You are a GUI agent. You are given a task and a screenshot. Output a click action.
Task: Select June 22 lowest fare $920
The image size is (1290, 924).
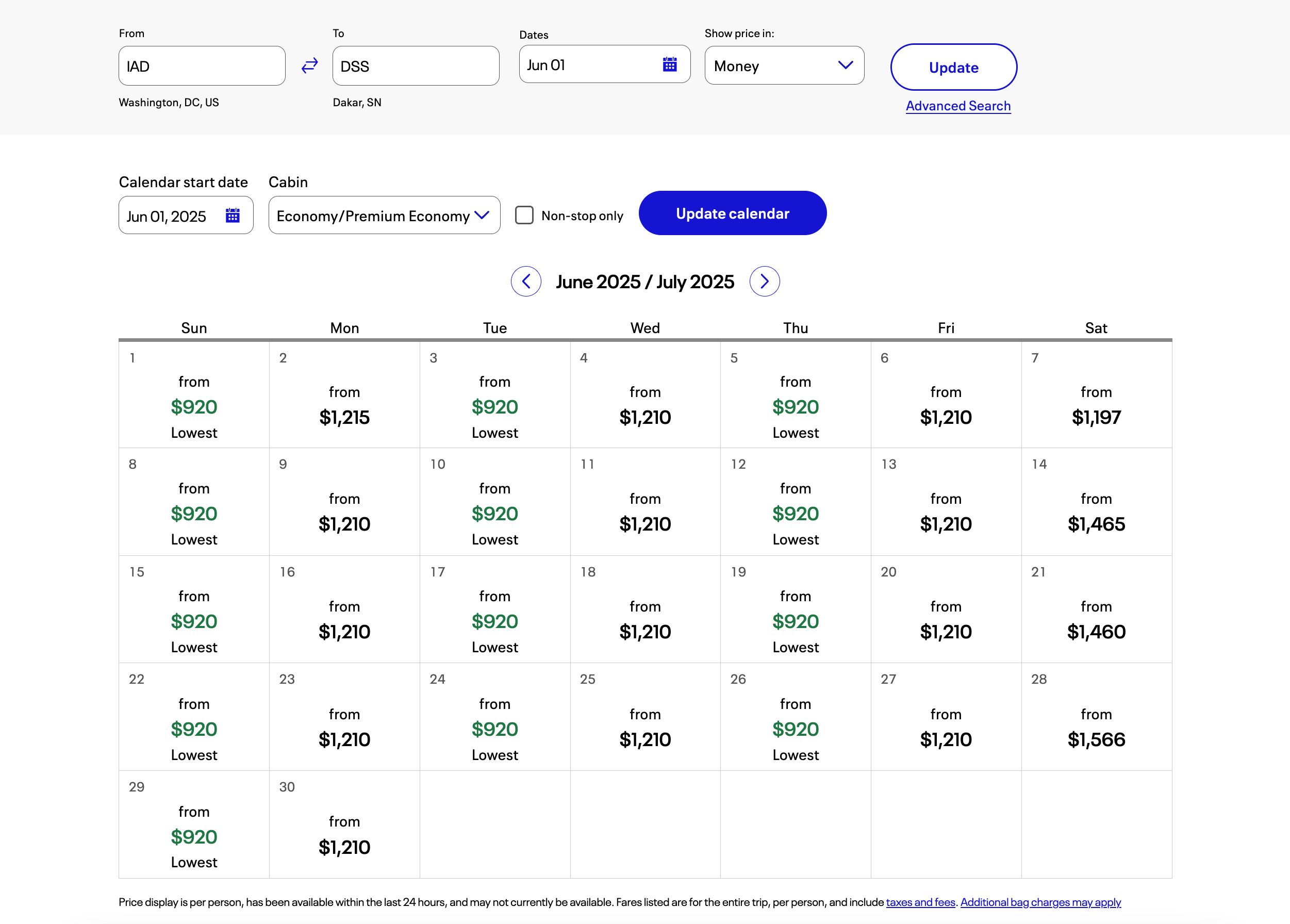194,717
